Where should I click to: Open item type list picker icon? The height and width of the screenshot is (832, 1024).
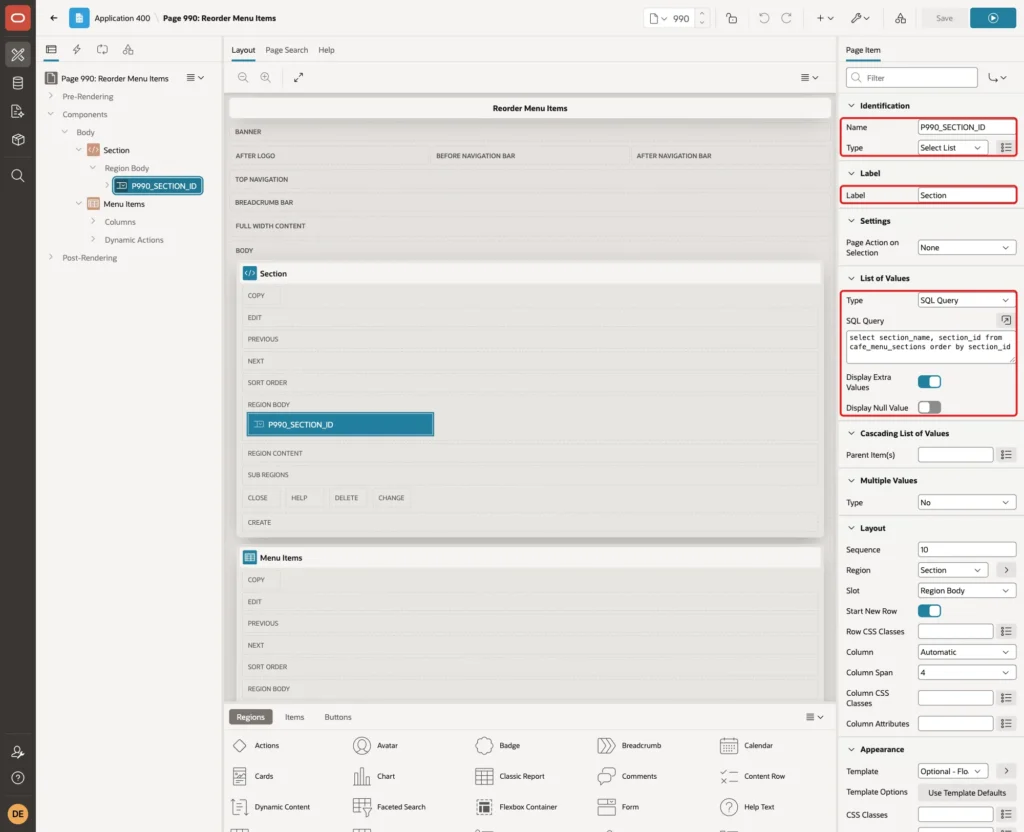[1006, 148]
